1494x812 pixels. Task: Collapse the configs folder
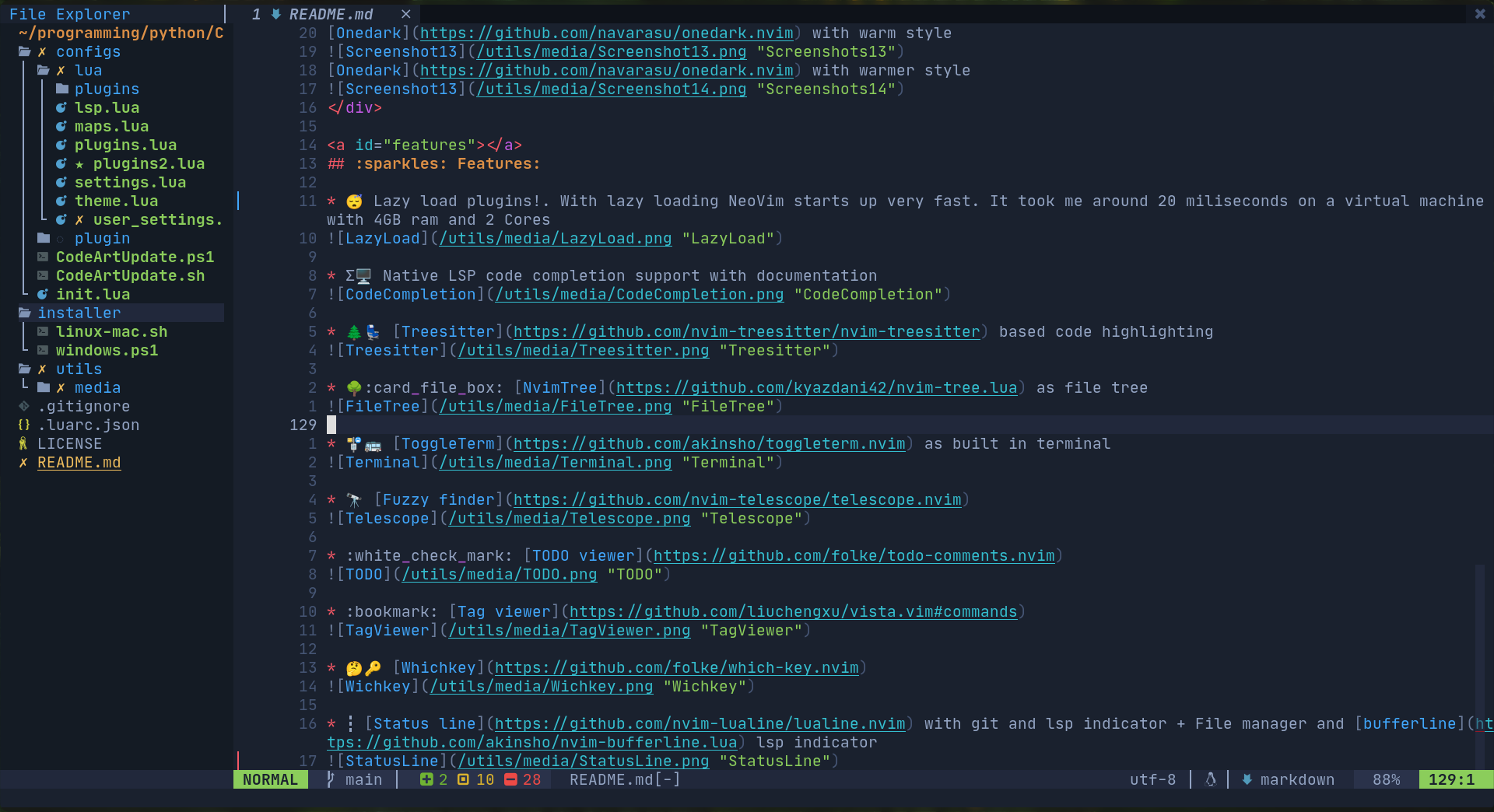[25, 52]
